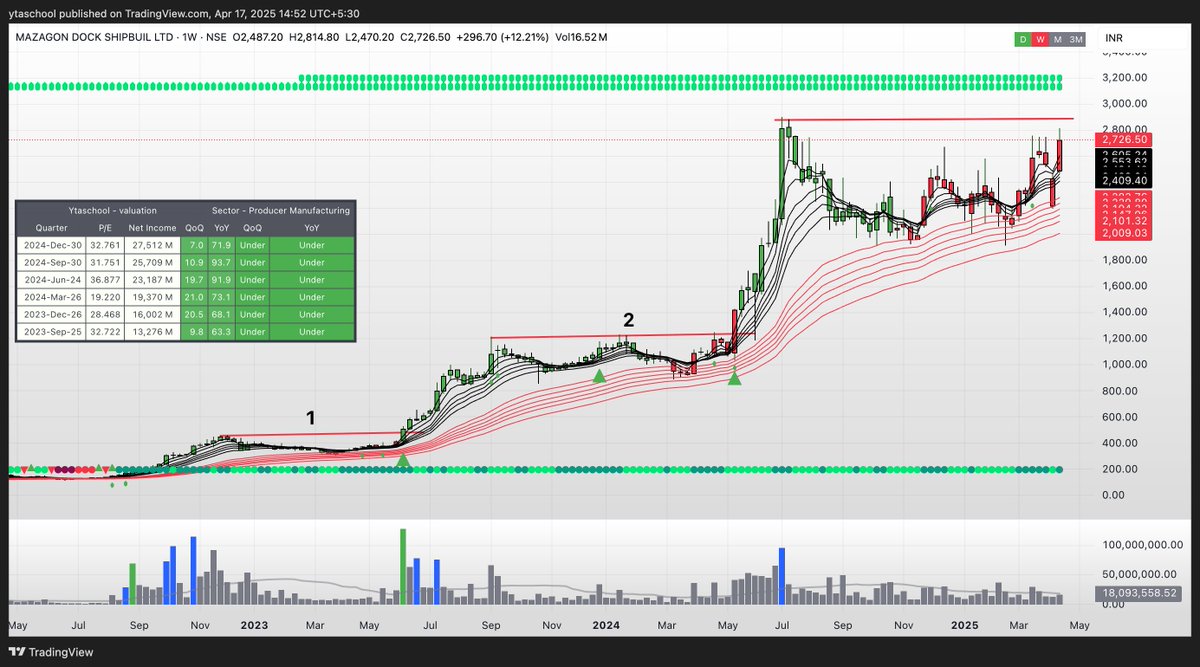This screenshot has width=1200, height=667.
Task: Click the 2023-Dec-26 quarter cell
Action: (51, 315)
